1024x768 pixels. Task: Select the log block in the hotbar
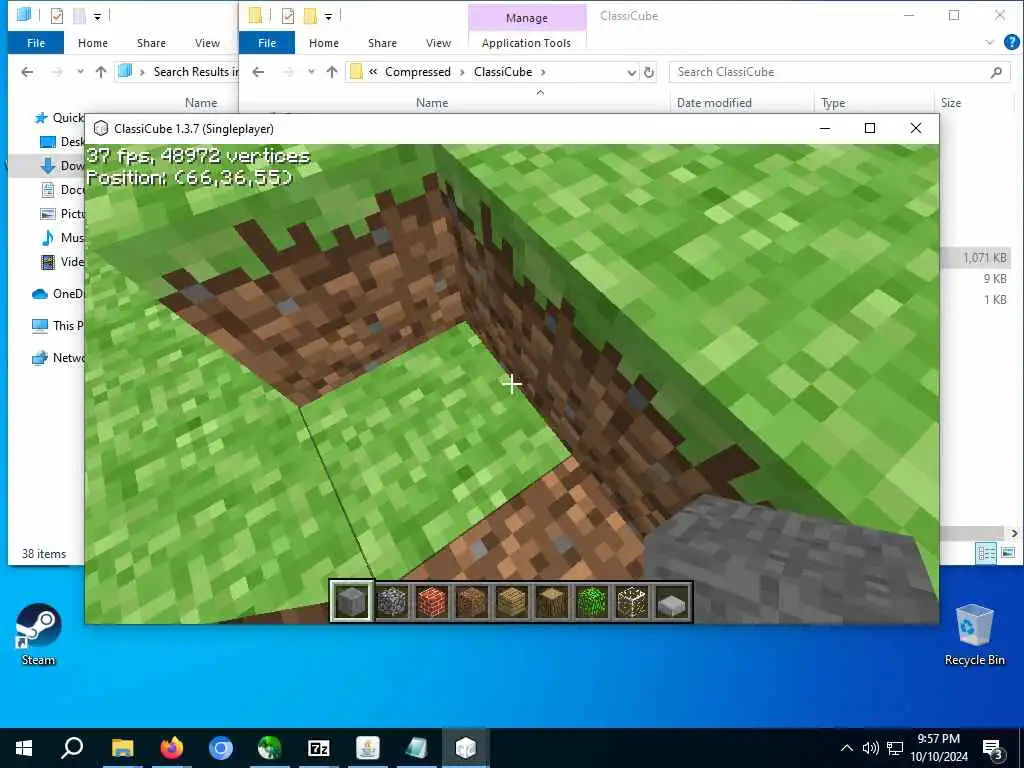[x=552, y=601]
